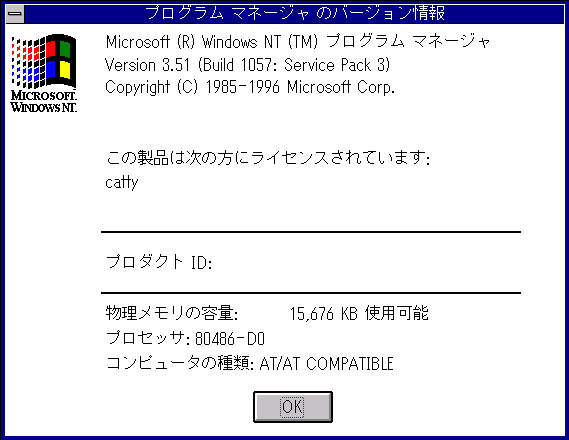This screenshot has width=569, height=440.
Task: Click the dialog title bar text
Action: 295,13
